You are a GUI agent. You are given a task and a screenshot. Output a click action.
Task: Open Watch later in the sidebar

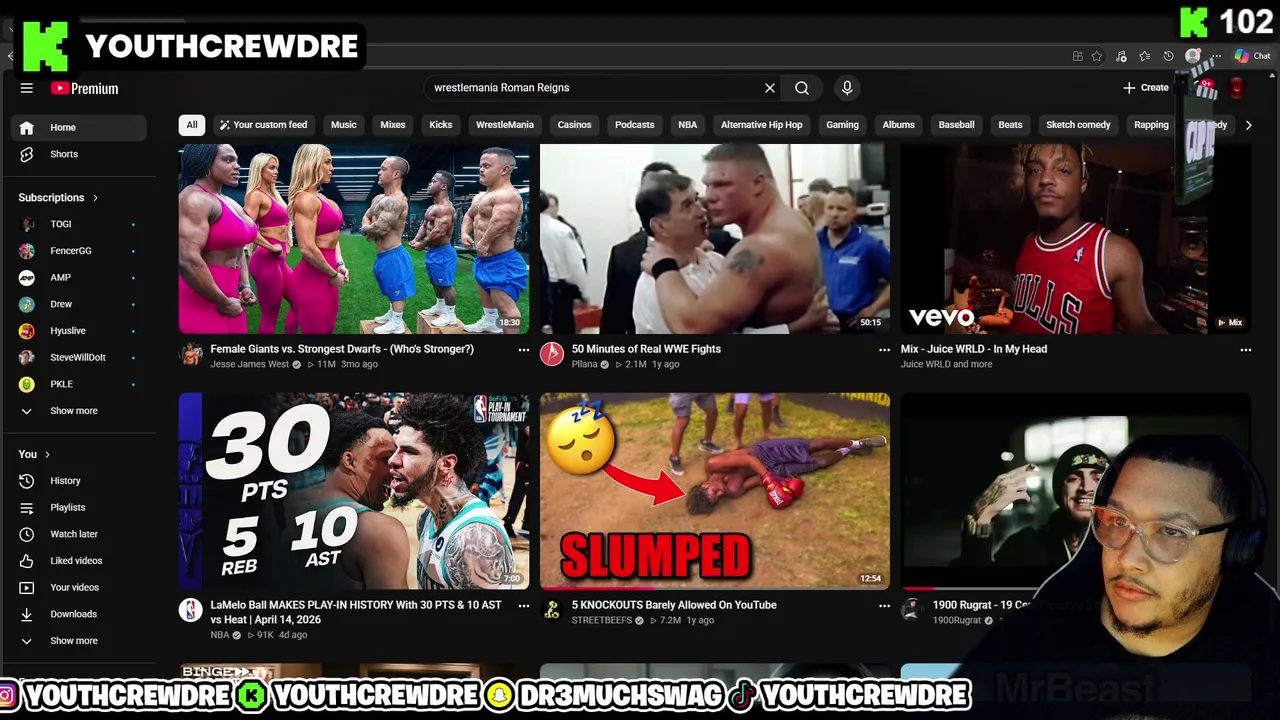[x=79, y=534]
